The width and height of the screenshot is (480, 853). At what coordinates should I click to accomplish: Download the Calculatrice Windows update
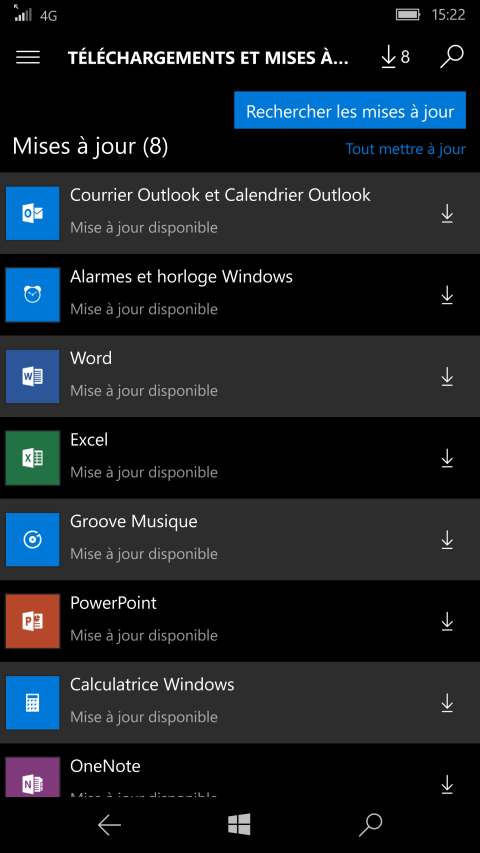click(447, 703)
